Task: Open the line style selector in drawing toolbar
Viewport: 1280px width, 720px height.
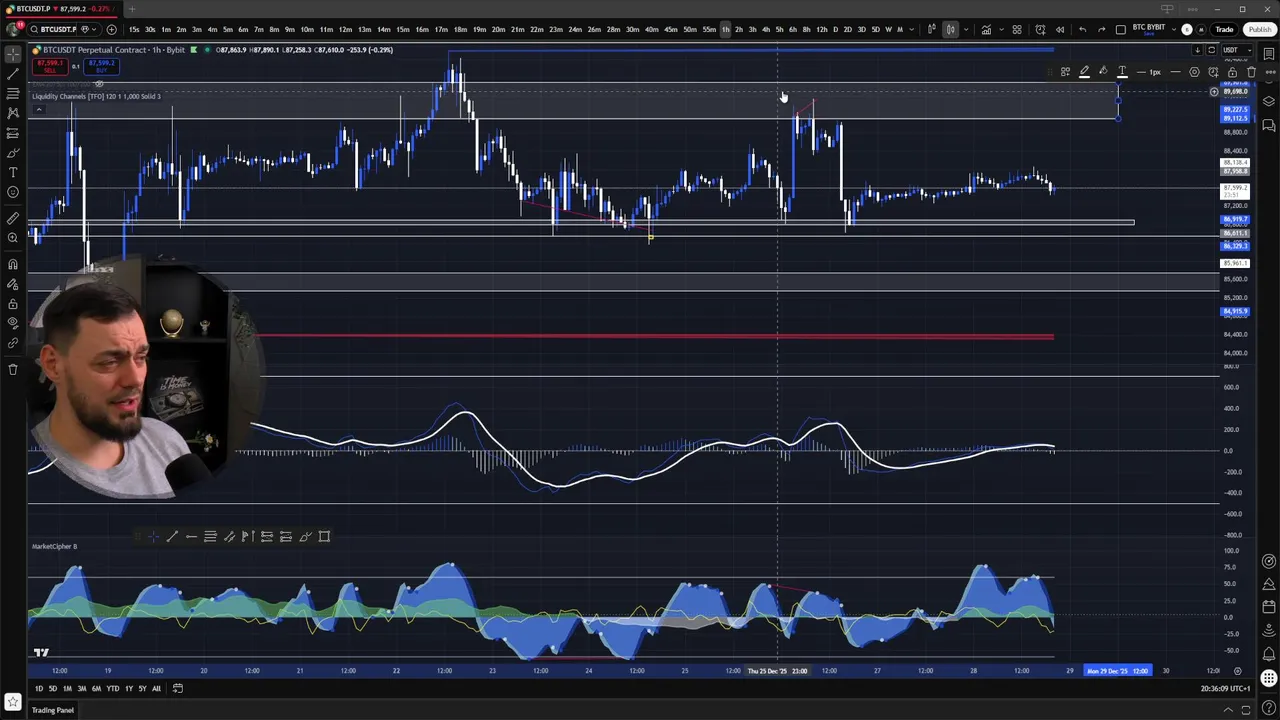Action: point(1175,72)
